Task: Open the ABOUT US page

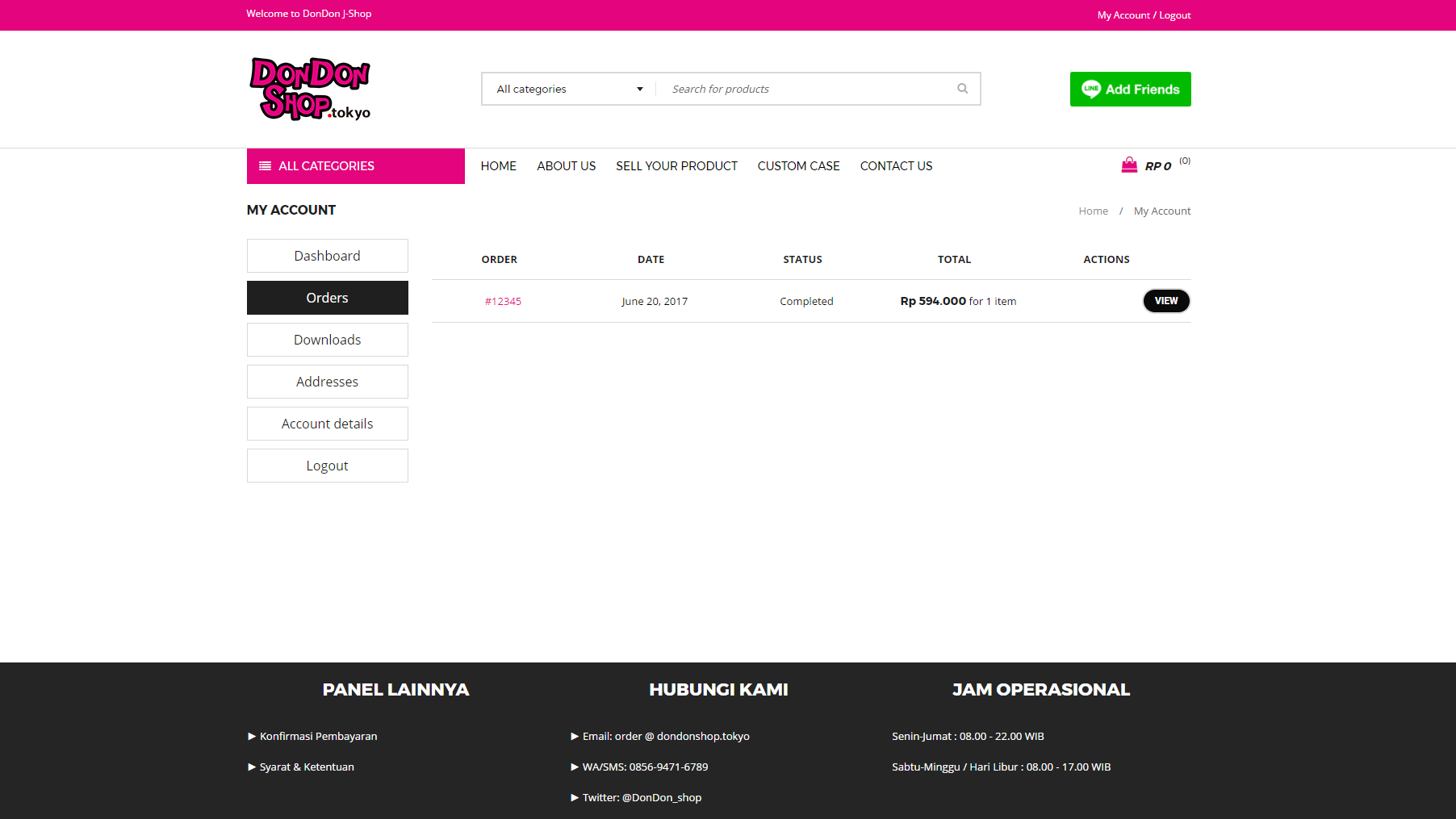Action: [x=566, y=166]
